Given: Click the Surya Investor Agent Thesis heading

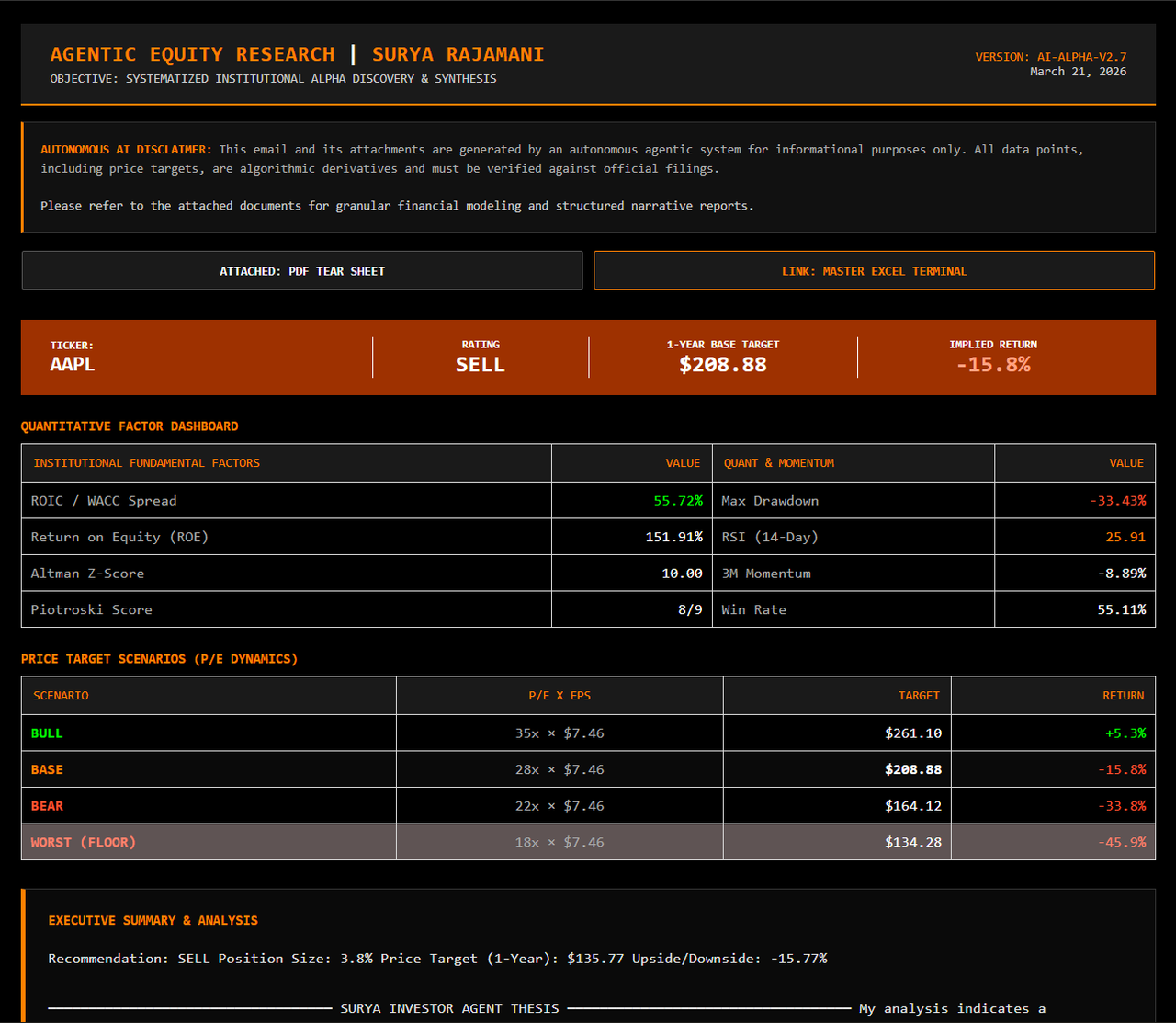Looking at the screenshot, I should pyautogui.click(x=449, y=1008).
